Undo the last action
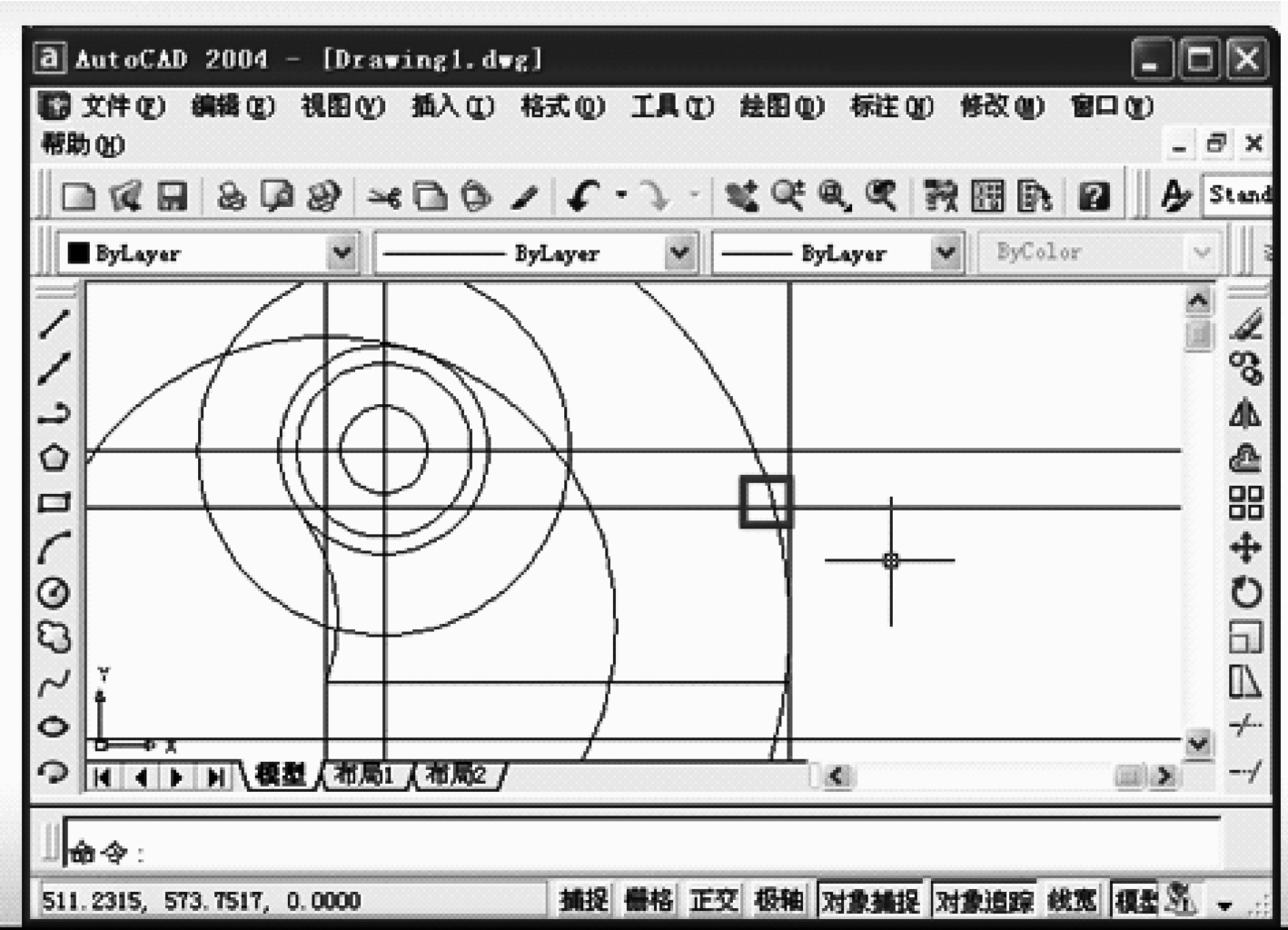Viewport: 1288px width, 930px height. [x=584, y=195]
